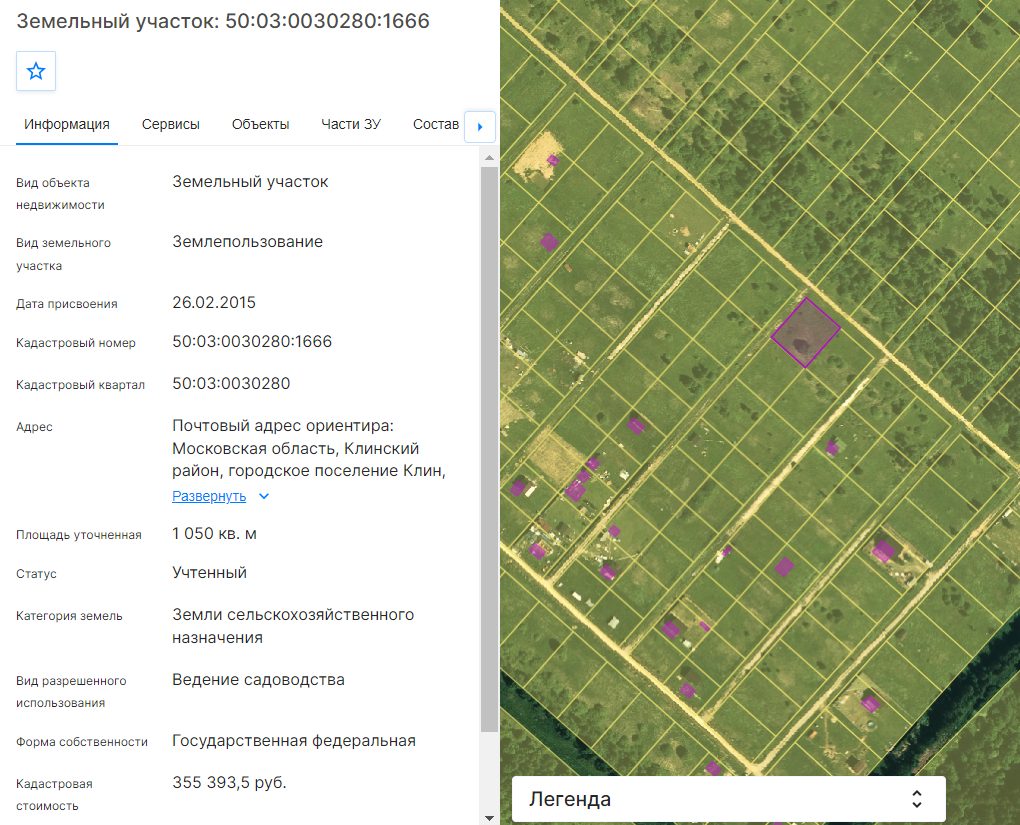
Task: Open the Части ЗУ tab
Action: pyautogui.click(x=351, y=124)
